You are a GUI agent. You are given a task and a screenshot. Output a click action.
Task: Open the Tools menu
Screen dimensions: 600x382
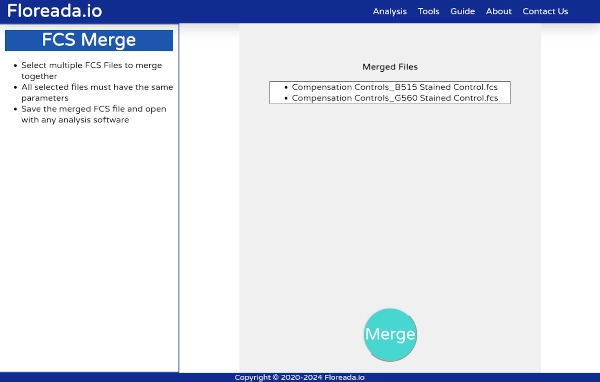[428, 11]
